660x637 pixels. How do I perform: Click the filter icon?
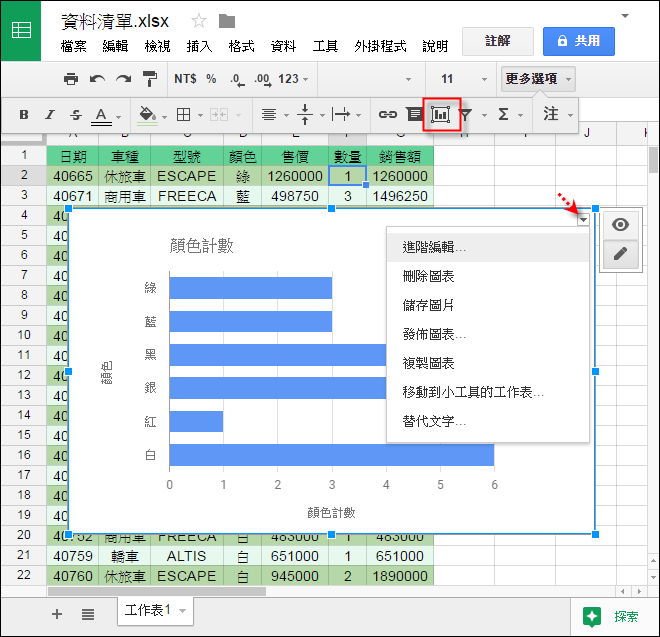click(466, 115)
